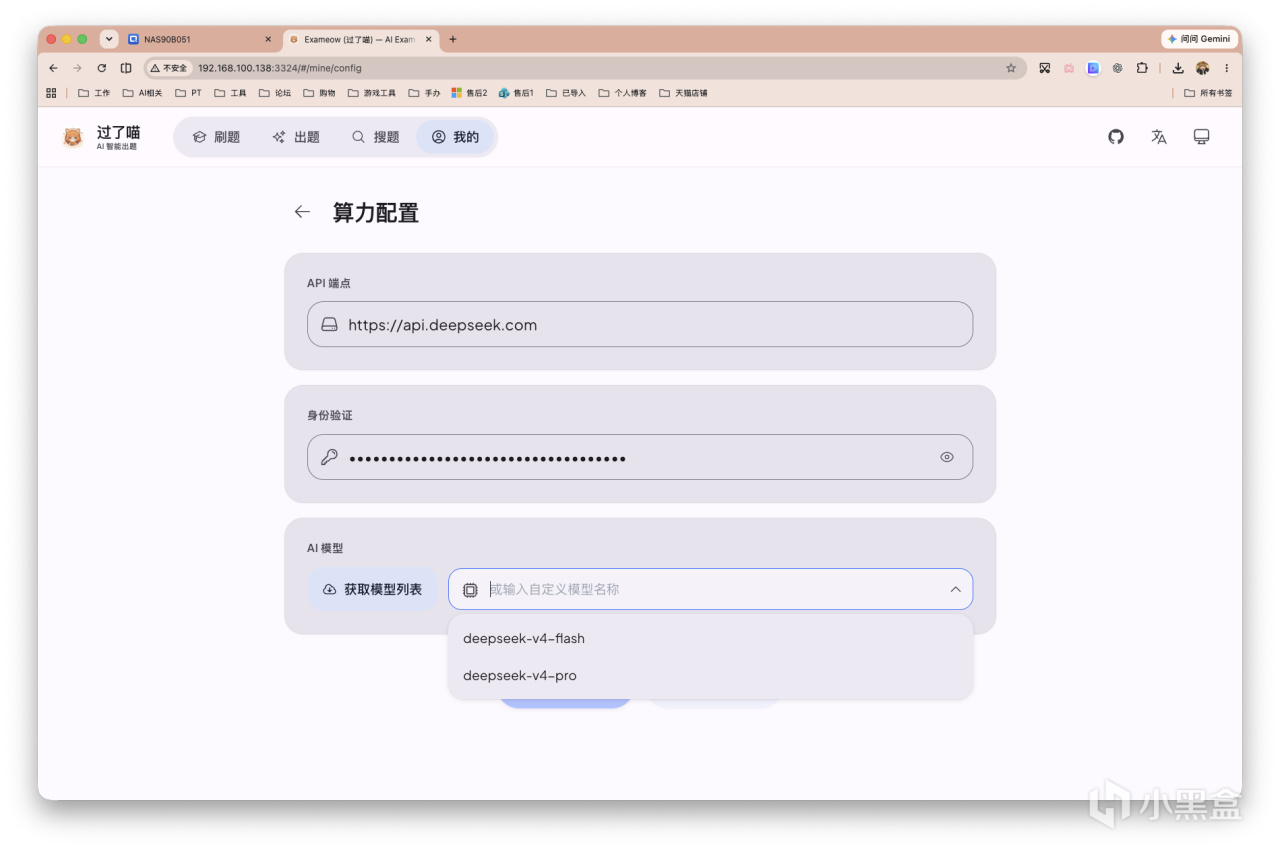Open the 售后2 bookmark
Screen dimensions: 1280x850
click(x=469, y=93)
